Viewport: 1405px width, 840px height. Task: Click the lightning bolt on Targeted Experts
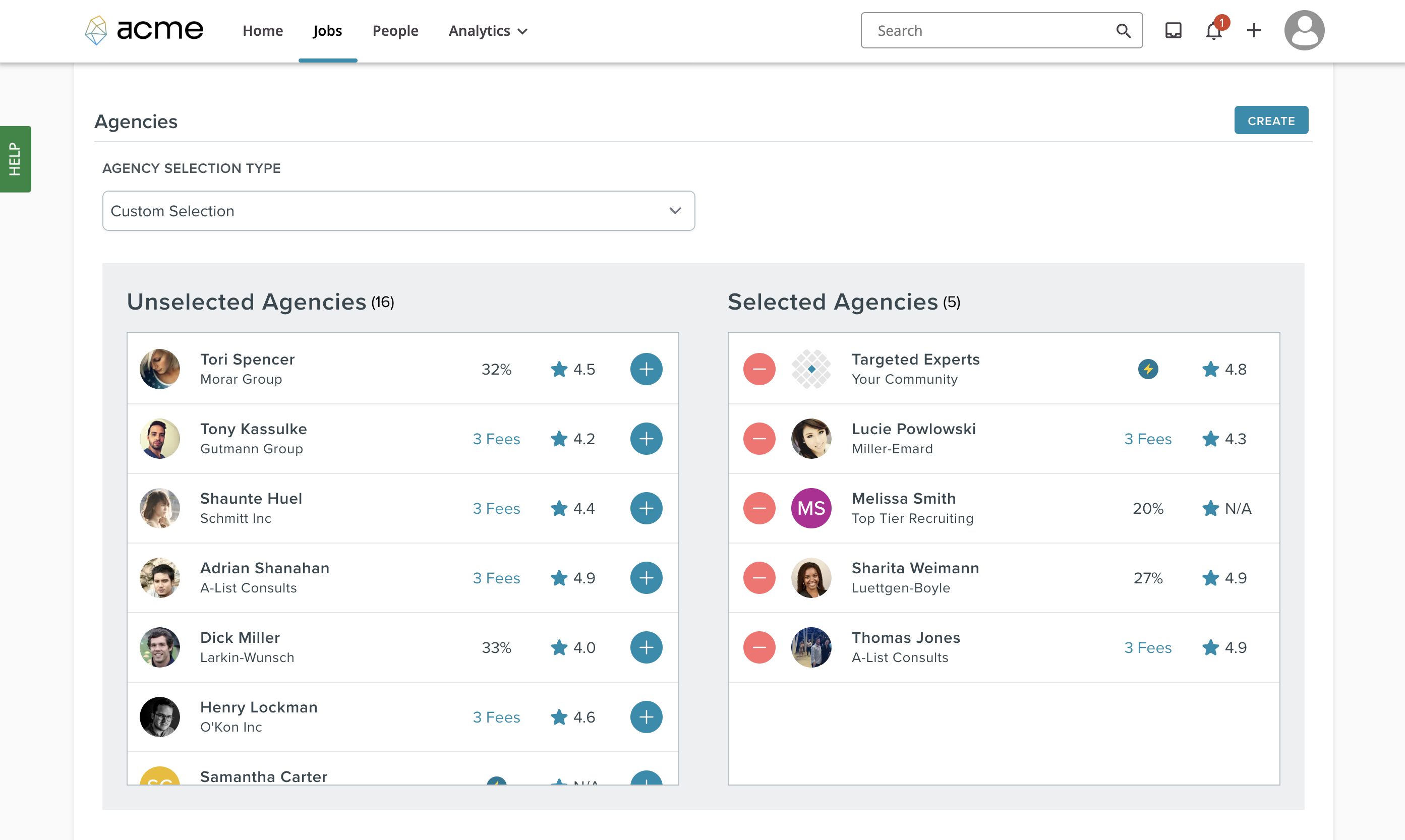[x=1147, y=369]
